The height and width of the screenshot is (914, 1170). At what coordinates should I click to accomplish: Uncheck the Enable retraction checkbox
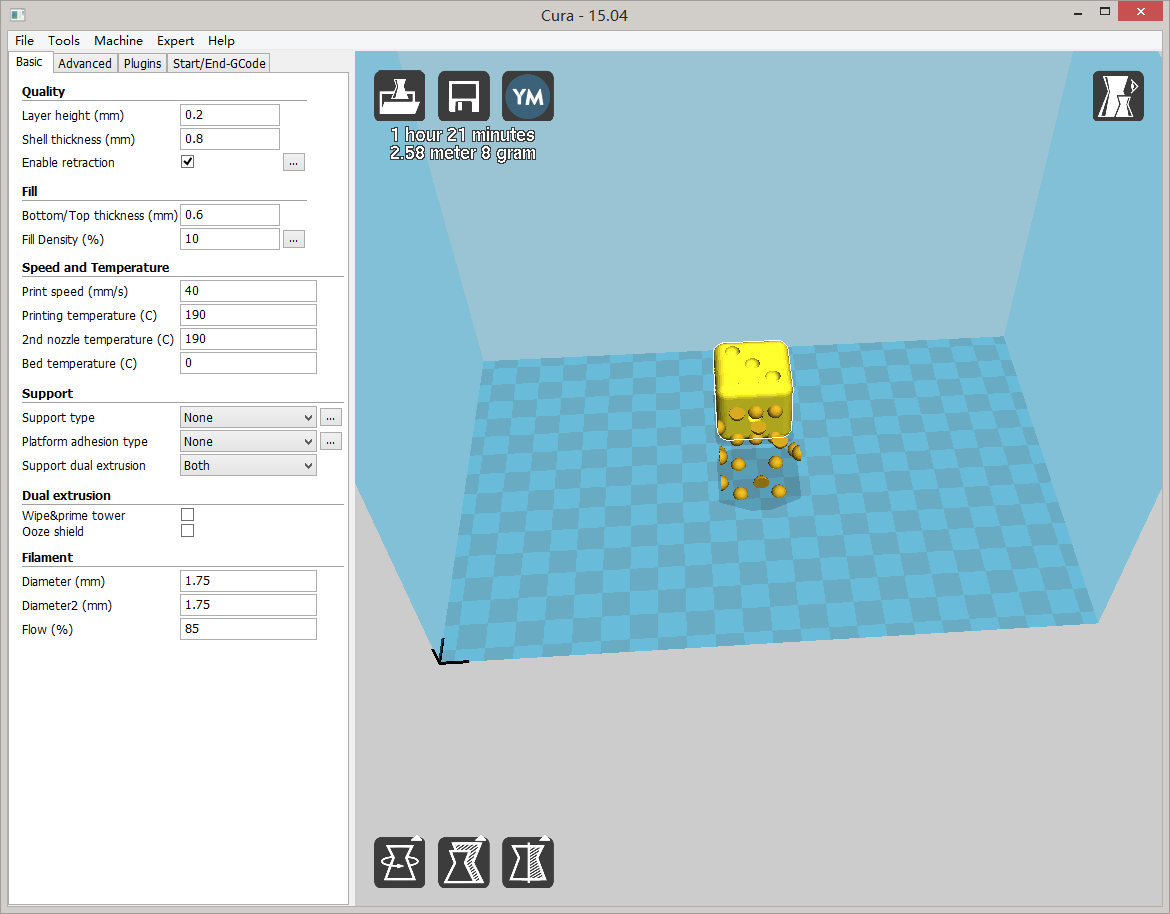coord(187,160)
